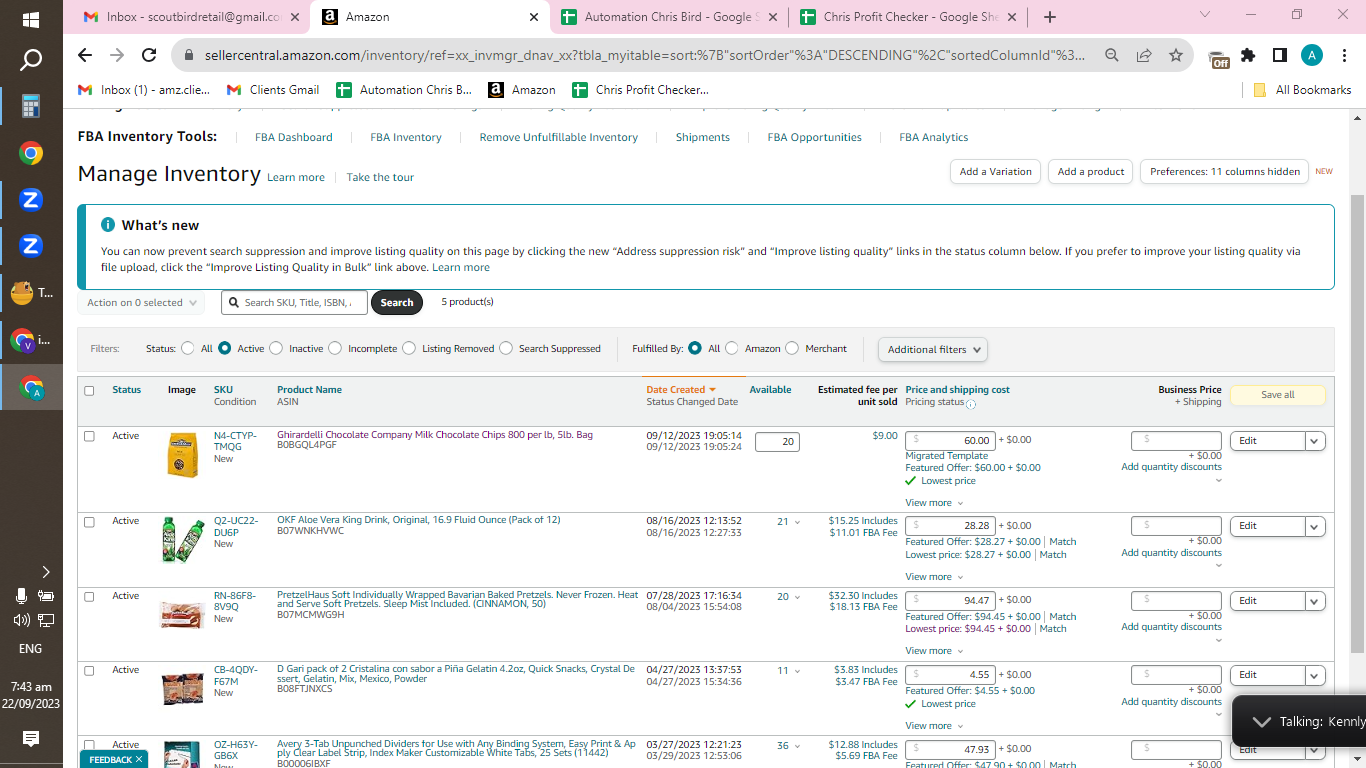
Task: Expand View more under PretzelHaus pricing
Action: tap(934, 651)
